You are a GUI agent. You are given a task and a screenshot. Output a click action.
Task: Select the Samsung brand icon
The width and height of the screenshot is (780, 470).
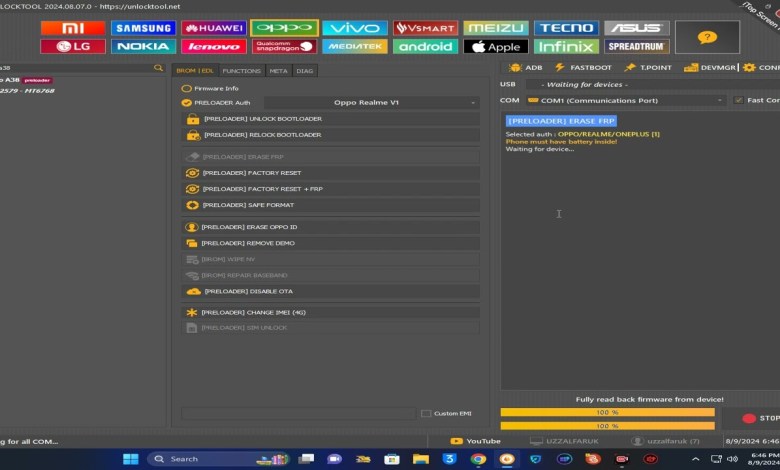tap(143, 28)
